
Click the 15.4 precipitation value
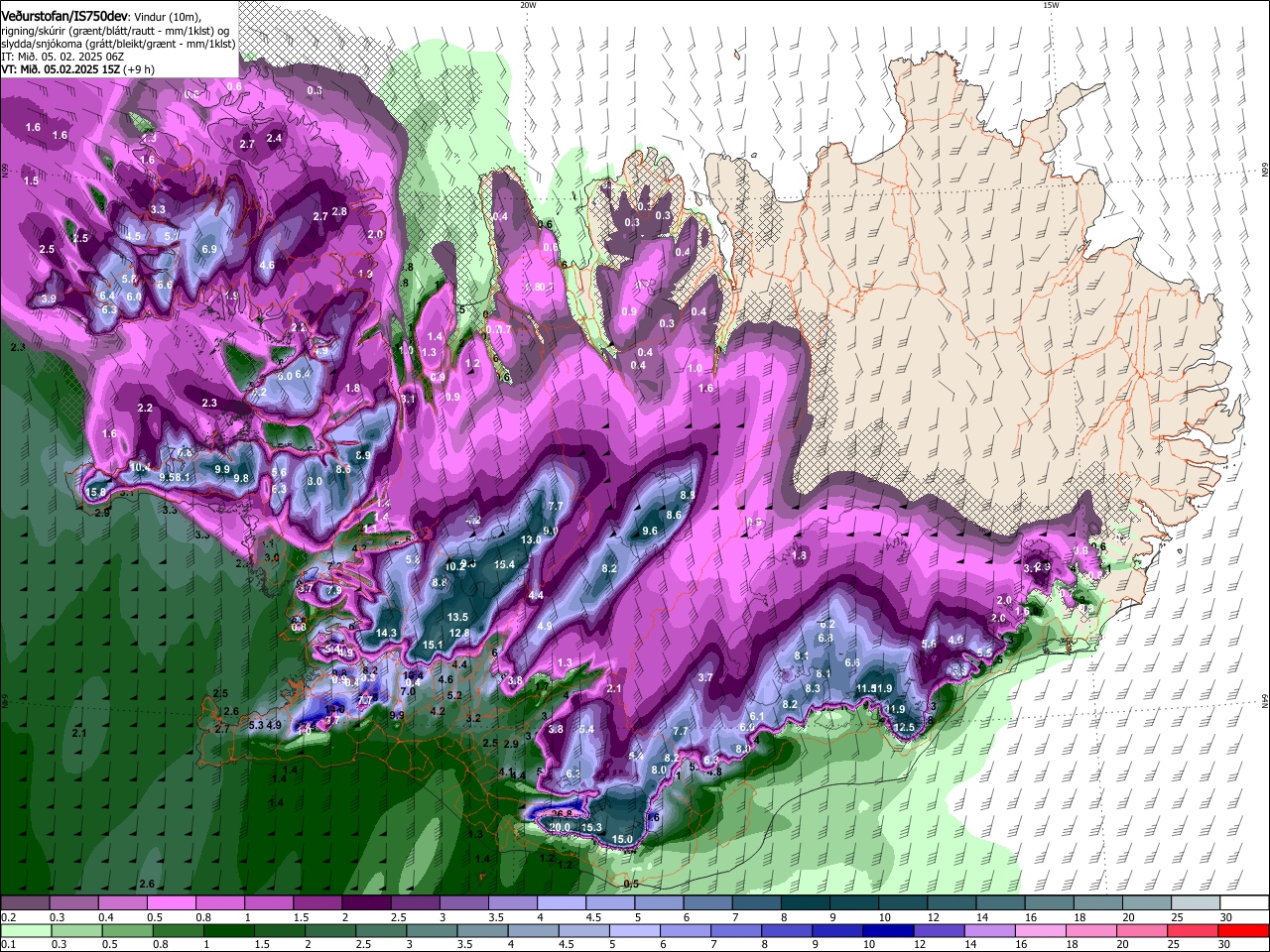(x=504, y=564)
